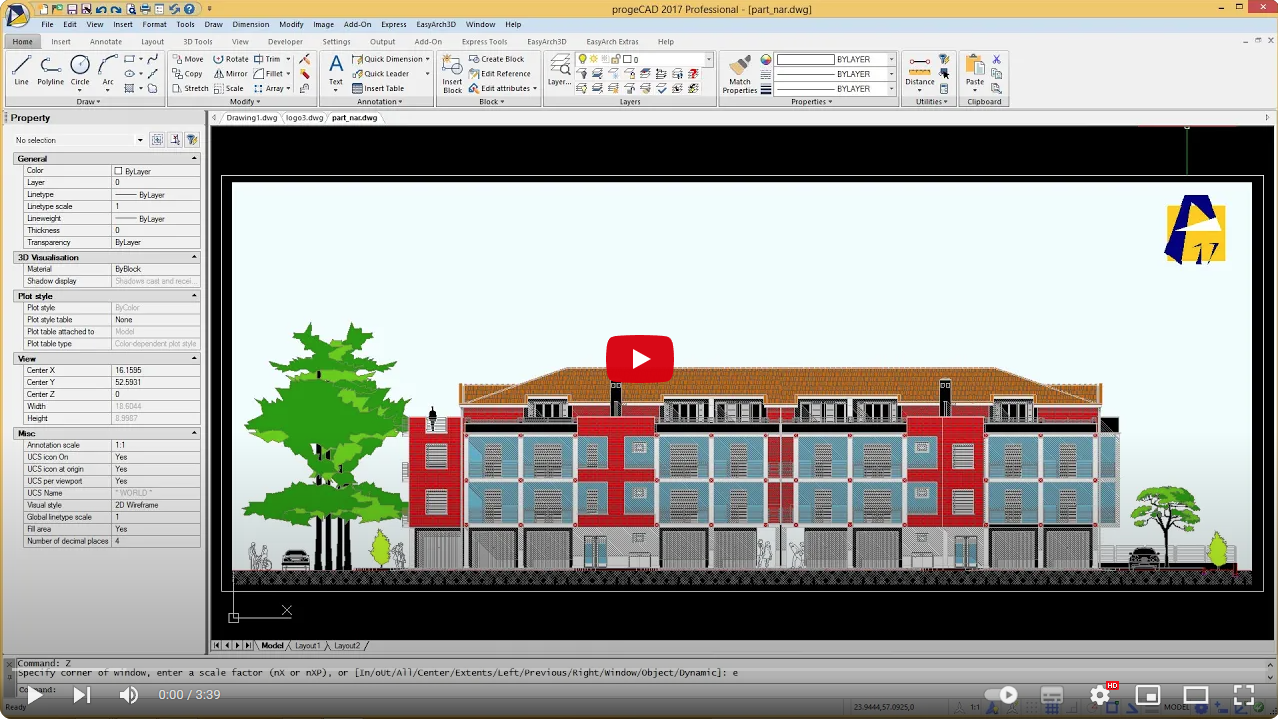1278x720 pixels.
Task: Click the Insert Block icon
Action: [452, 74]
